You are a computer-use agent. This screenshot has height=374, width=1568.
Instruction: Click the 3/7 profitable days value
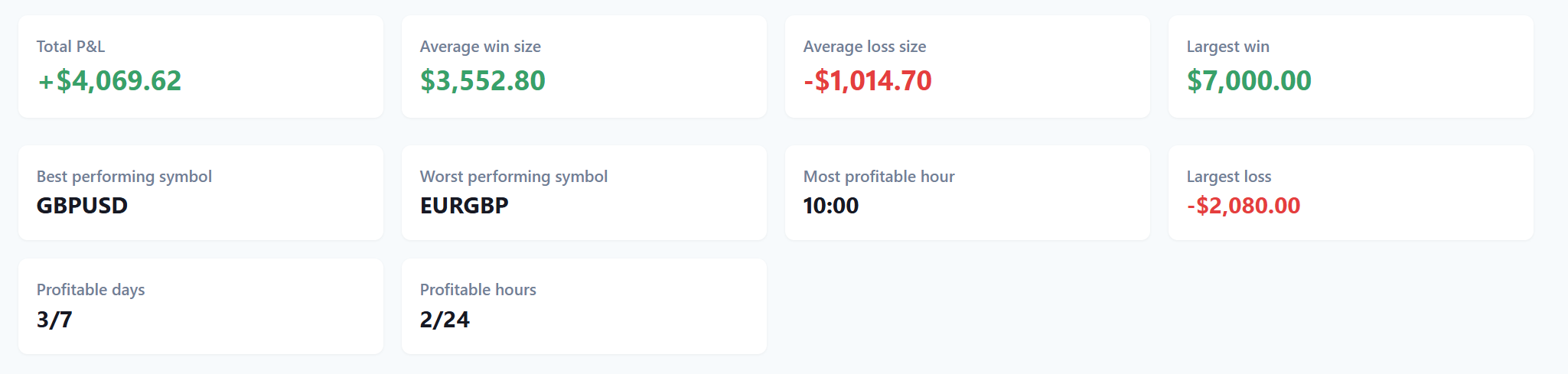pyautogui.click(x=54, y=320)
